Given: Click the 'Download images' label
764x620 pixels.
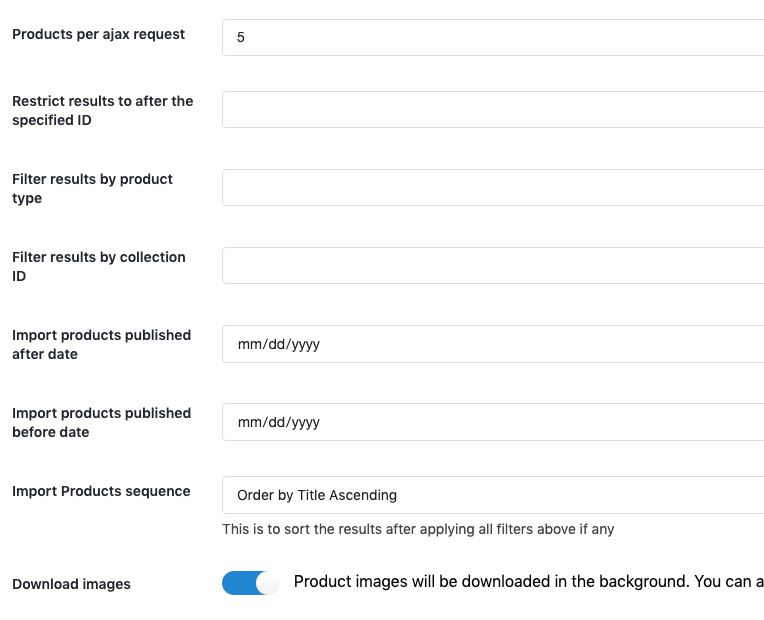Looking at the screenshot, I should click(71, 584).
